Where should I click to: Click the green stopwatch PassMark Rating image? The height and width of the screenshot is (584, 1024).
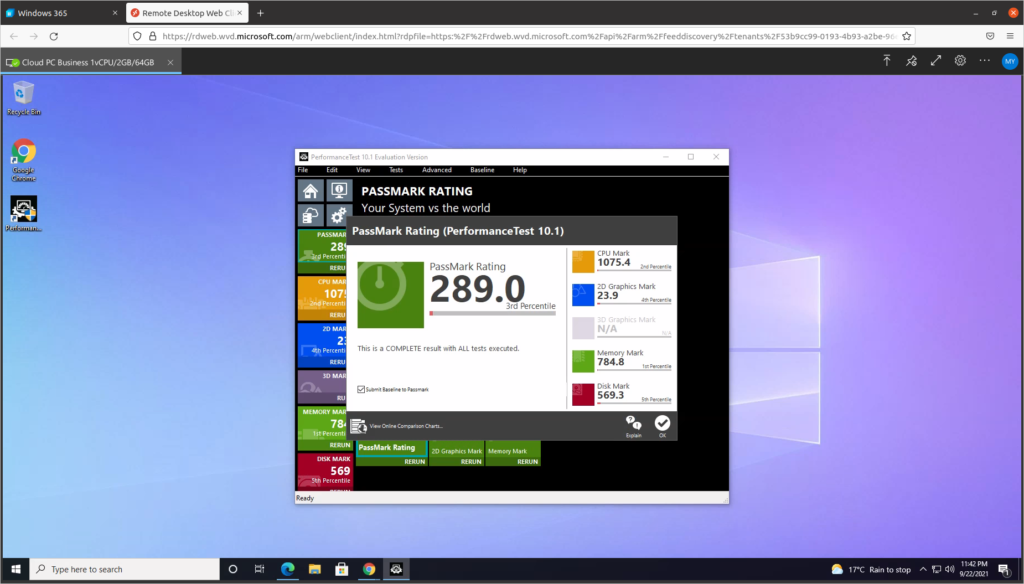click(x=391, y=295)
